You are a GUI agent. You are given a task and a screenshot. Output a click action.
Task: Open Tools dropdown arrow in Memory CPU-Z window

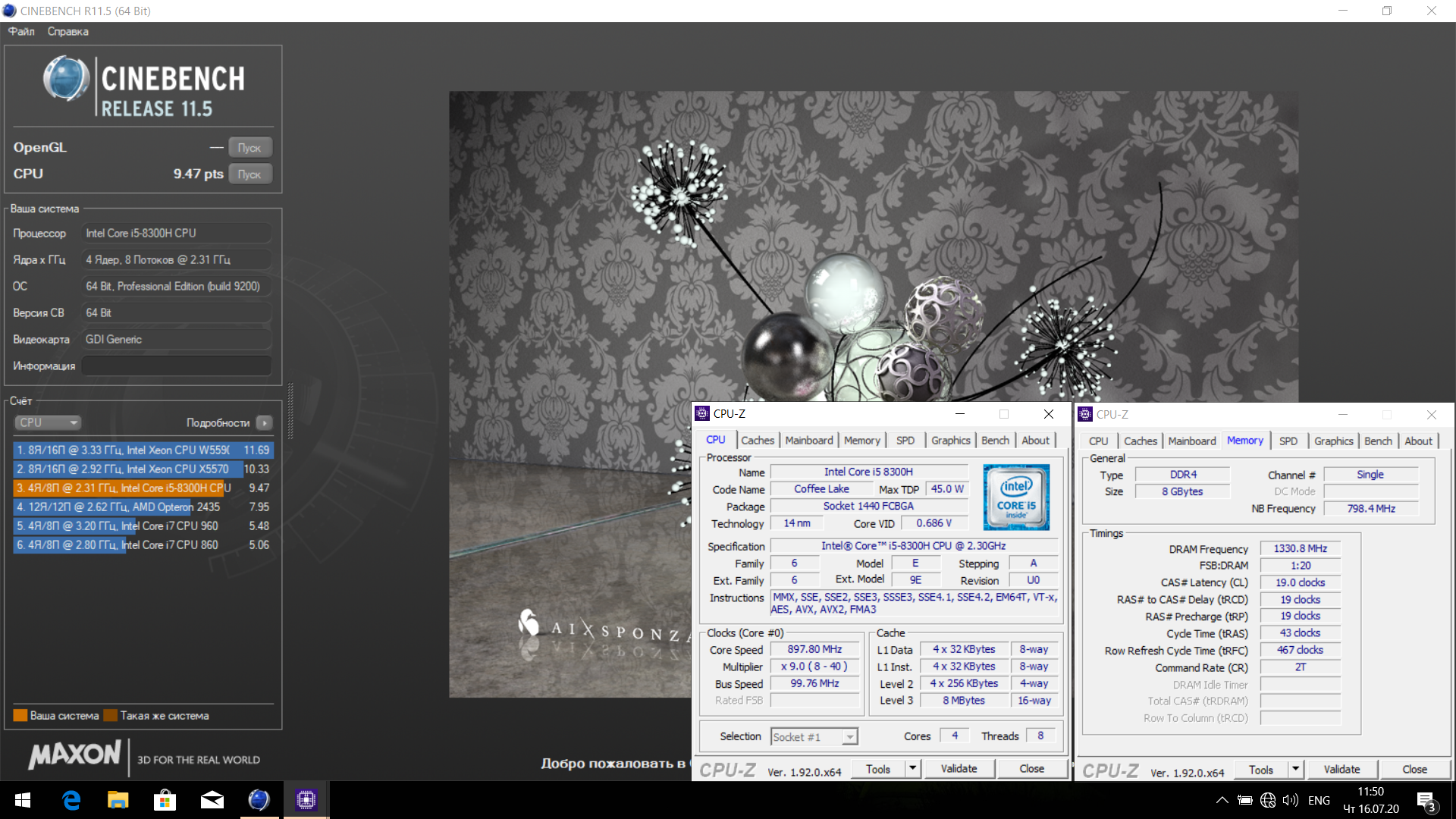click(x=1296, y=769)
